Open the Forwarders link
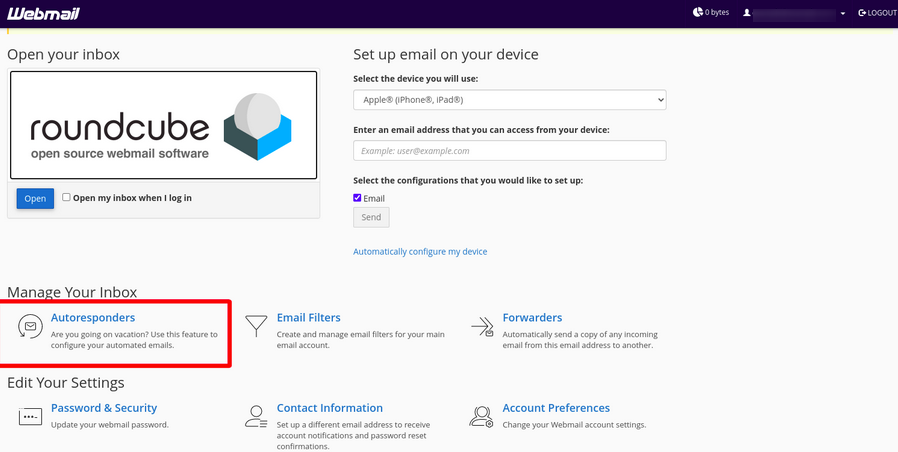The width and height of the screenshot is (898, 452). [x=532, y=318]
